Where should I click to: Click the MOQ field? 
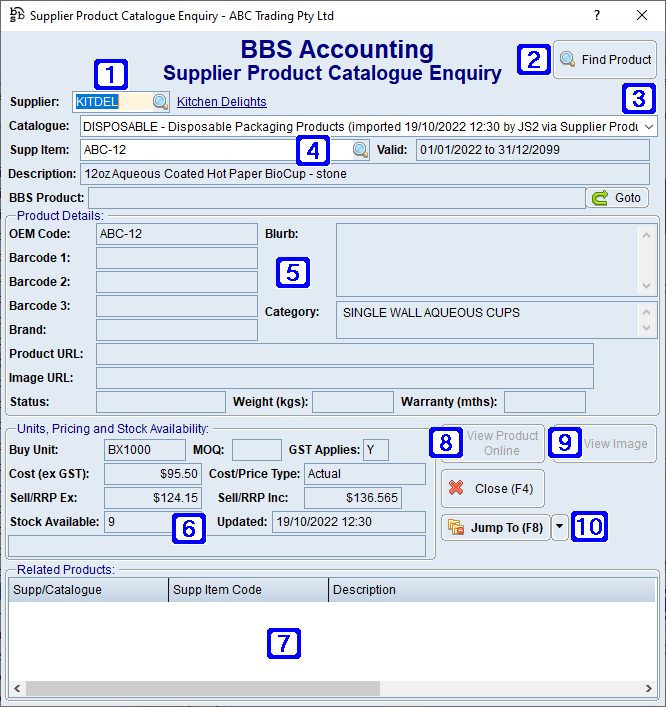coord(257,450)
